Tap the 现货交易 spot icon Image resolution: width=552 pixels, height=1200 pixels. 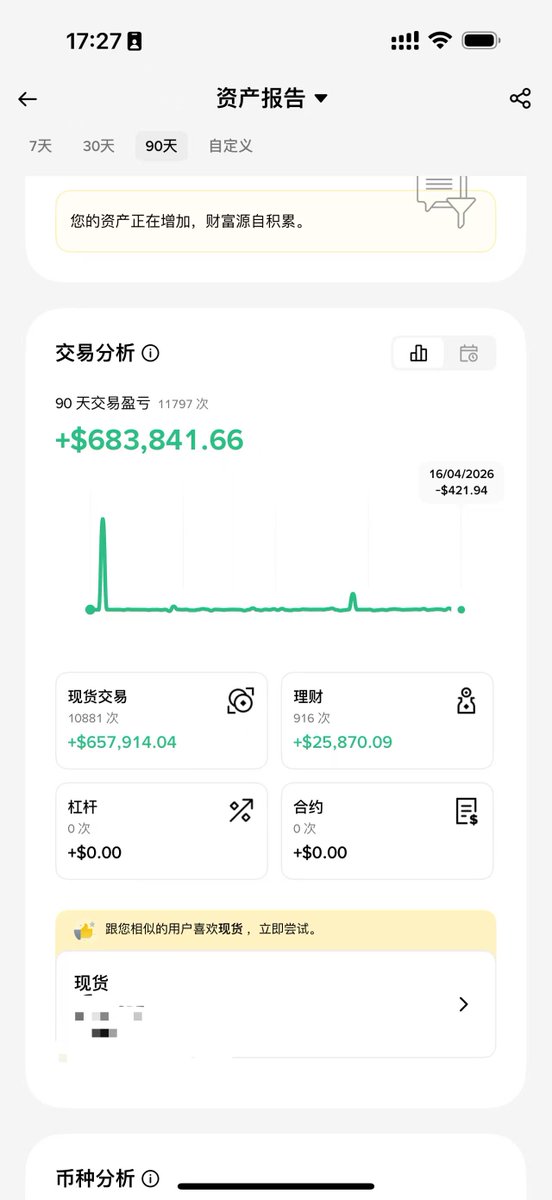pyautogui.click(x=240, y=701)
